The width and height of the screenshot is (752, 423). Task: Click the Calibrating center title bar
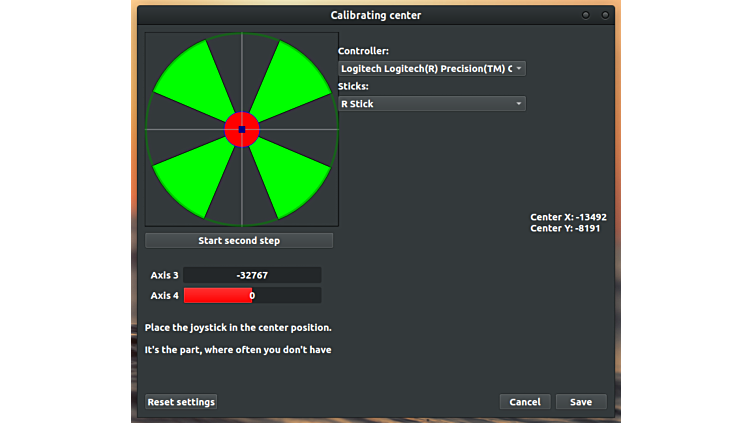[376, 15]
